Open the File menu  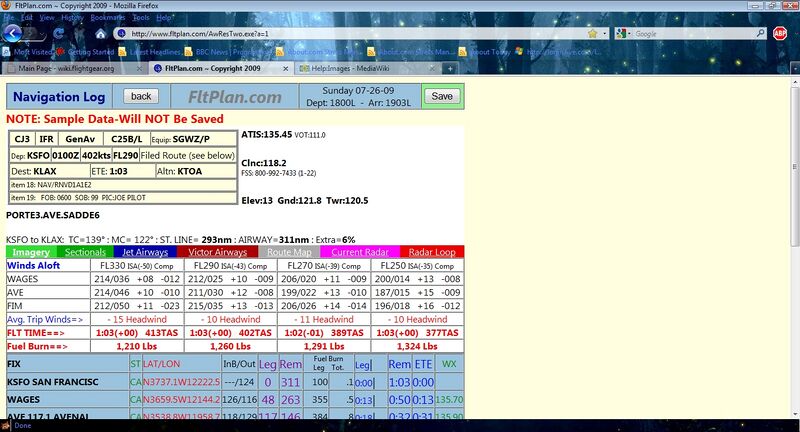tap(9, 17)
